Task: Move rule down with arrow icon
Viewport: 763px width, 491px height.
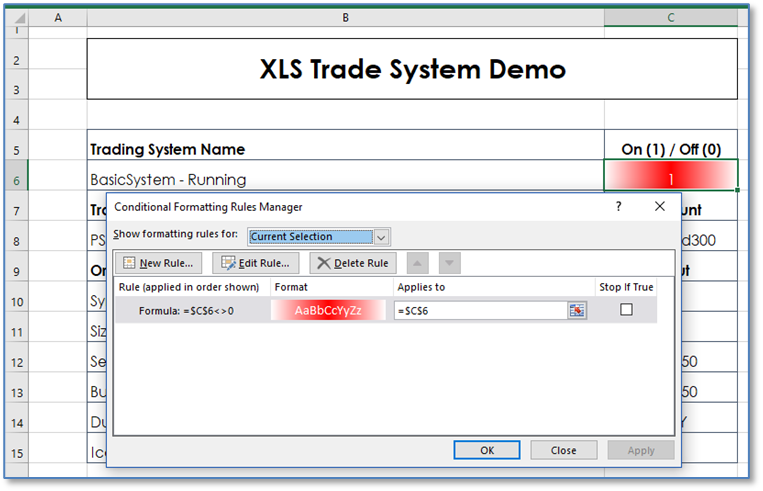Action: (x=450, y=263)
